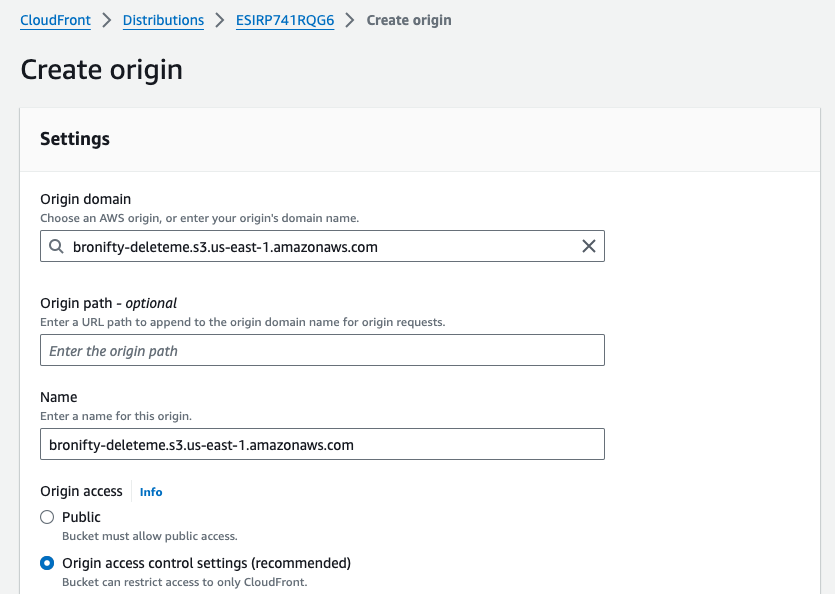This screenshot has width=835, height=594.
Task: Click the empty Origin path input field
Action: point(322,350)
